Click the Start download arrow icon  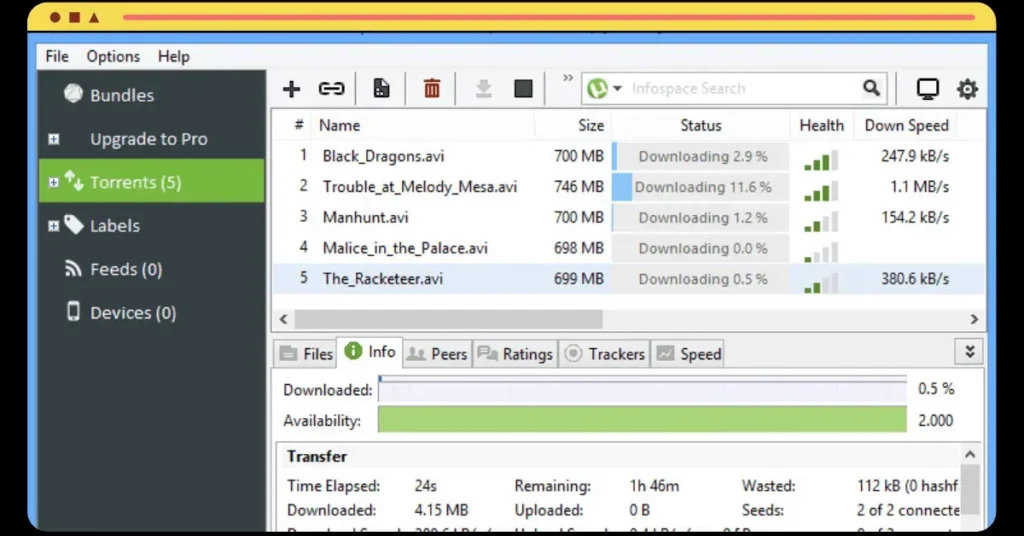point(483,88)
